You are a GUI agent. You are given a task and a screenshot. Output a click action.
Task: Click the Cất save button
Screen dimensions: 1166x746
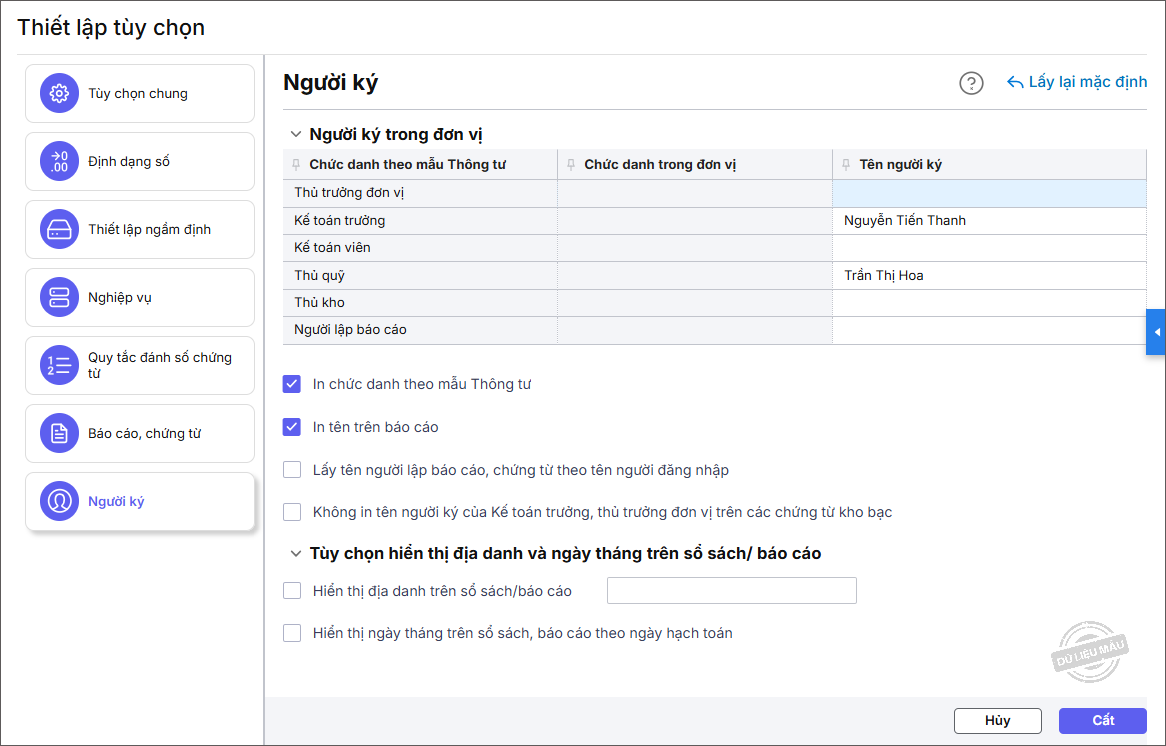pyautogui.click(x=1102, y=721)
